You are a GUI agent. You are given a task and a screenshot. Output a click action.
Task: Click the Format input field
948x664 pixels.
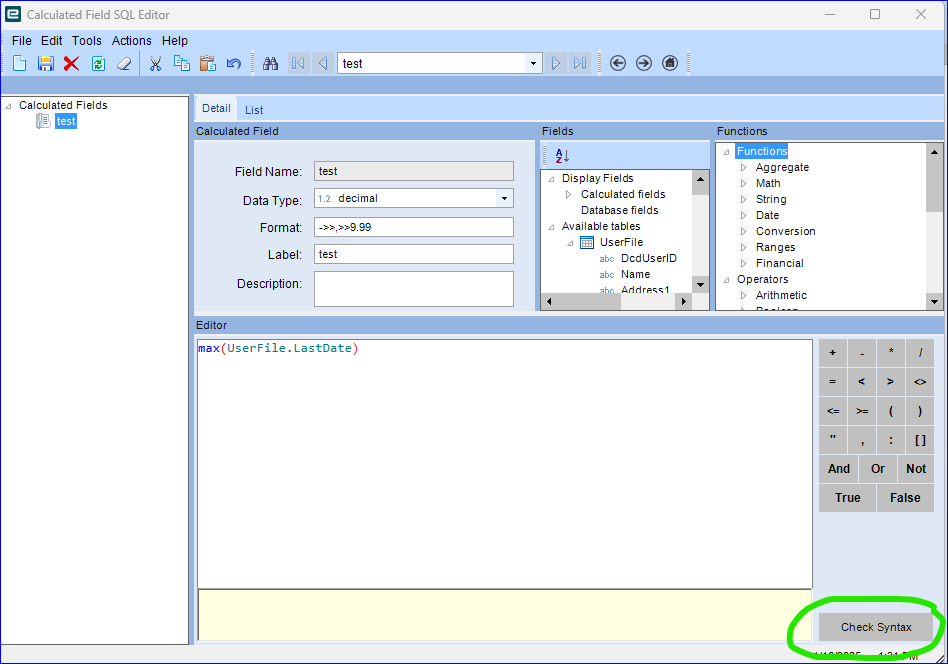(414, 227)
